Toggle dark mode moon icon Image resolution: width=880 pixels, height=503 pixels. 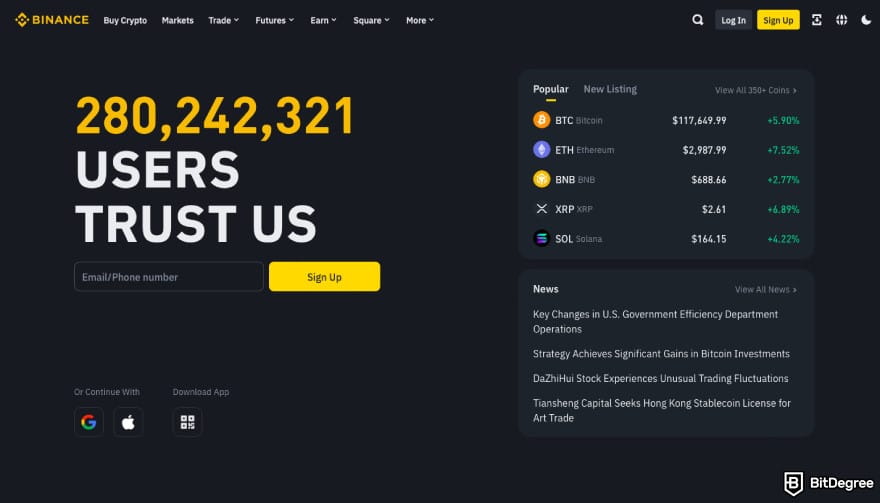pos(866,20)
